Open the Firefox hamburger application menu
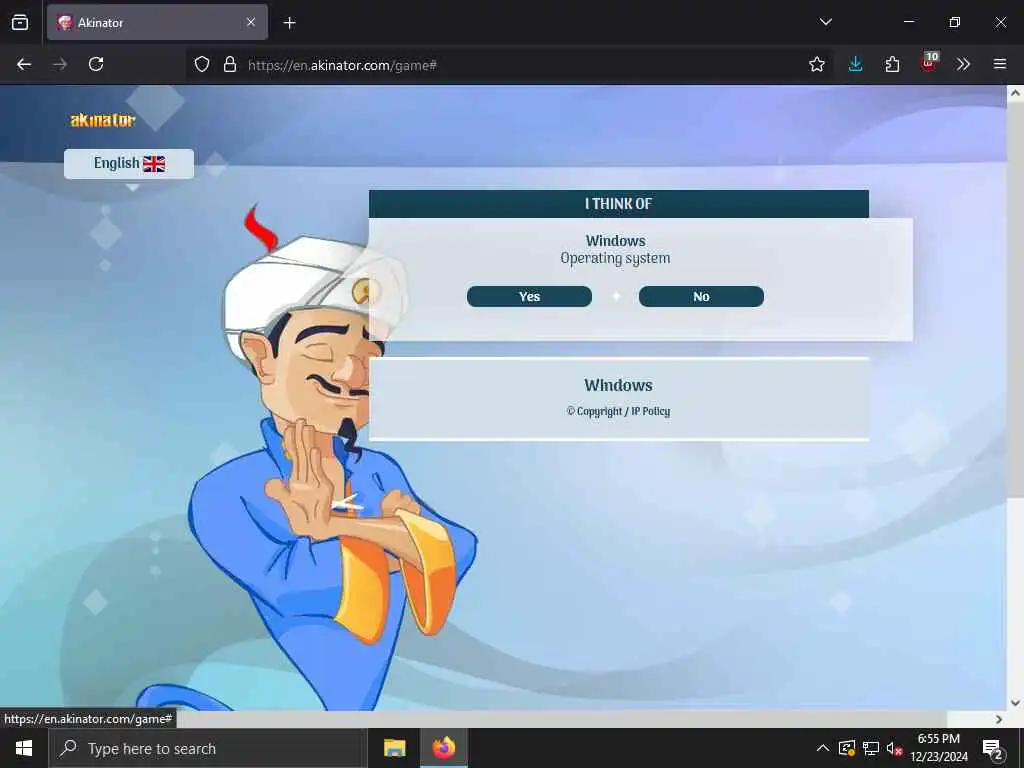This screenshot has width=1024, height=768. pyautogui.click(x=1000, y=64)
